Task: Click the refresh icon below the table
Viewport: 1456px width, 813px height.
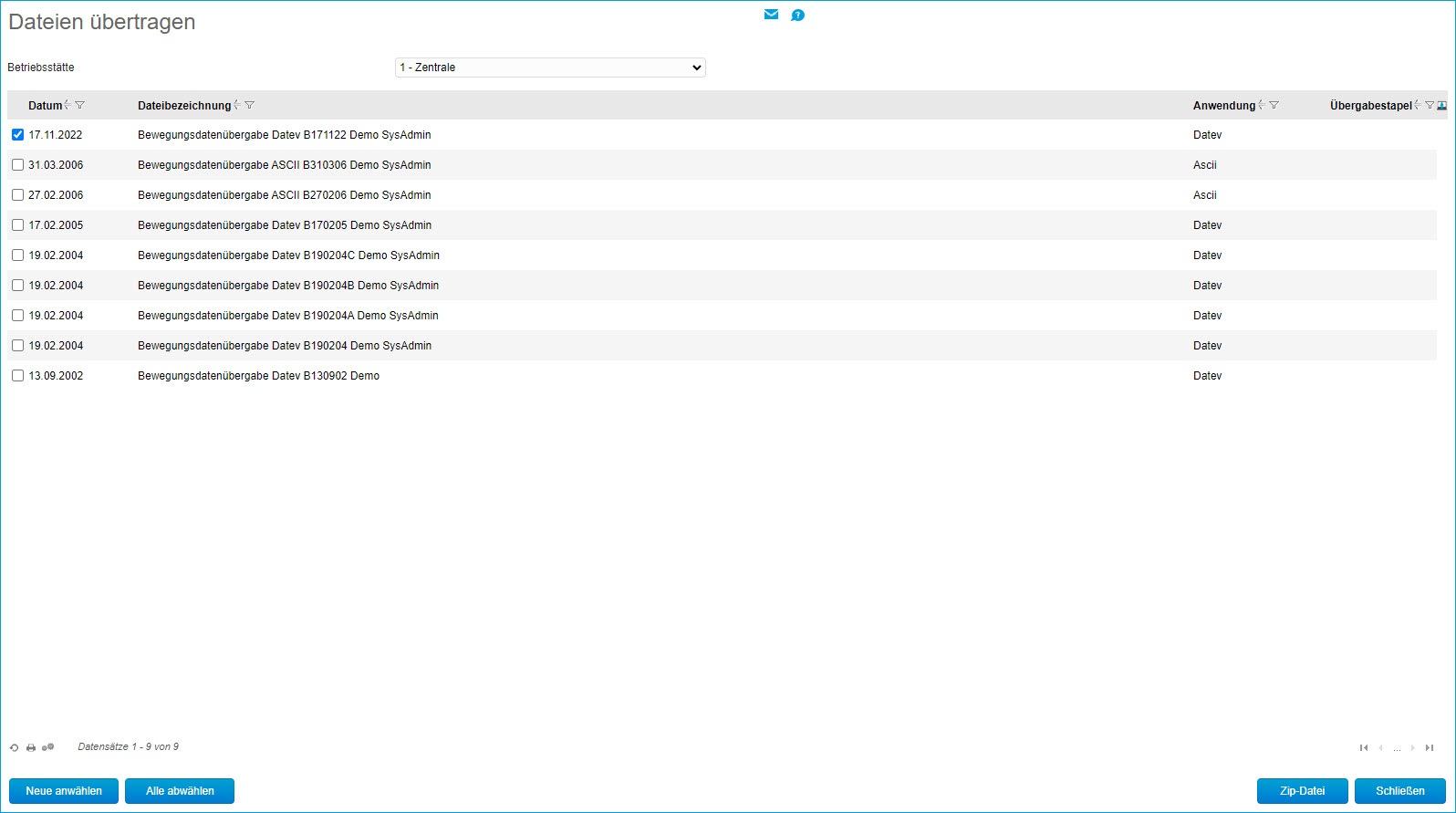Action: pyautogui.click(x=15, y=747)
